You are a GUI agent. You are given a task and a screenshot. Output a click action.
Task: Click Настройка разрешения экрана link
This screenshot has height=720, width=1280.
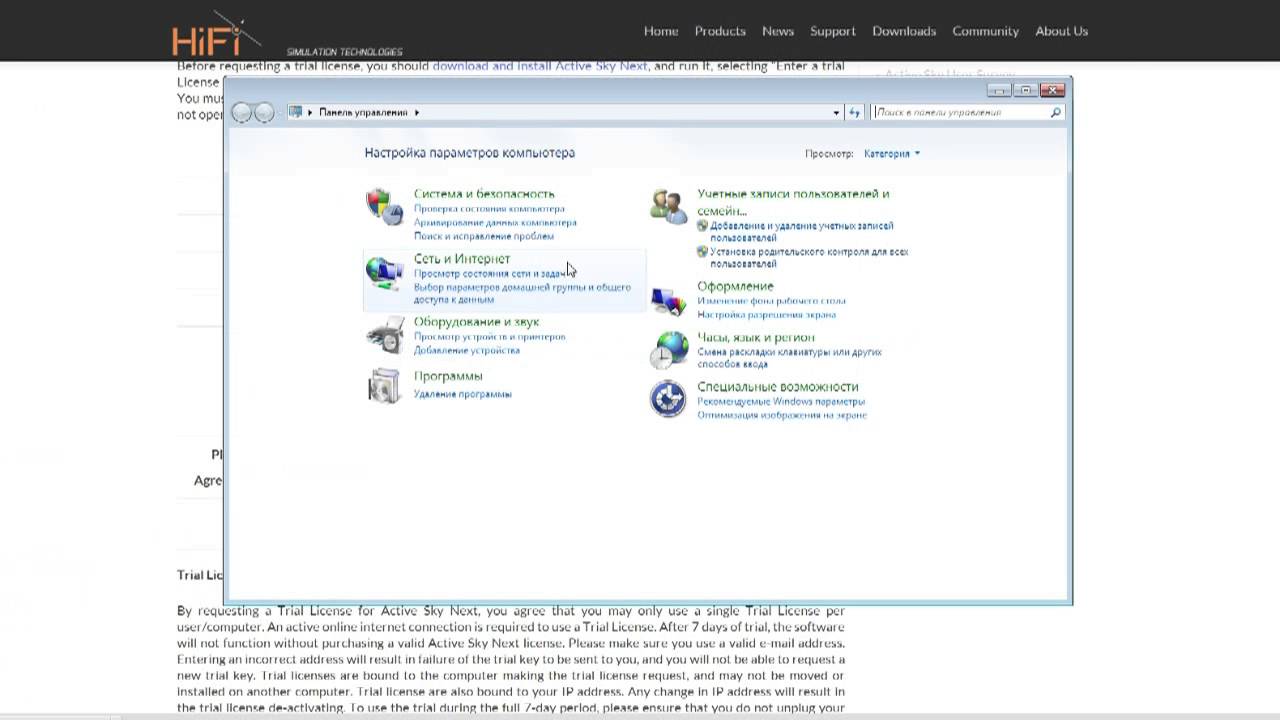coord(766,315)
